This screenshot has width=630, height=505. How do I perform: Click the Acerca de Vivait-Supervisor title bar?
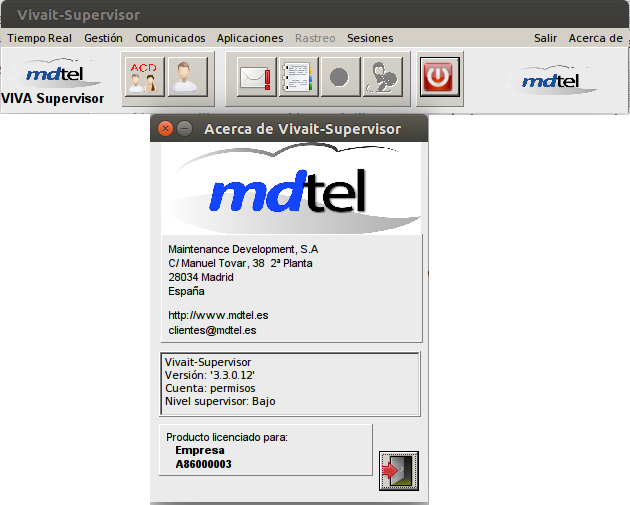(289, 129)
